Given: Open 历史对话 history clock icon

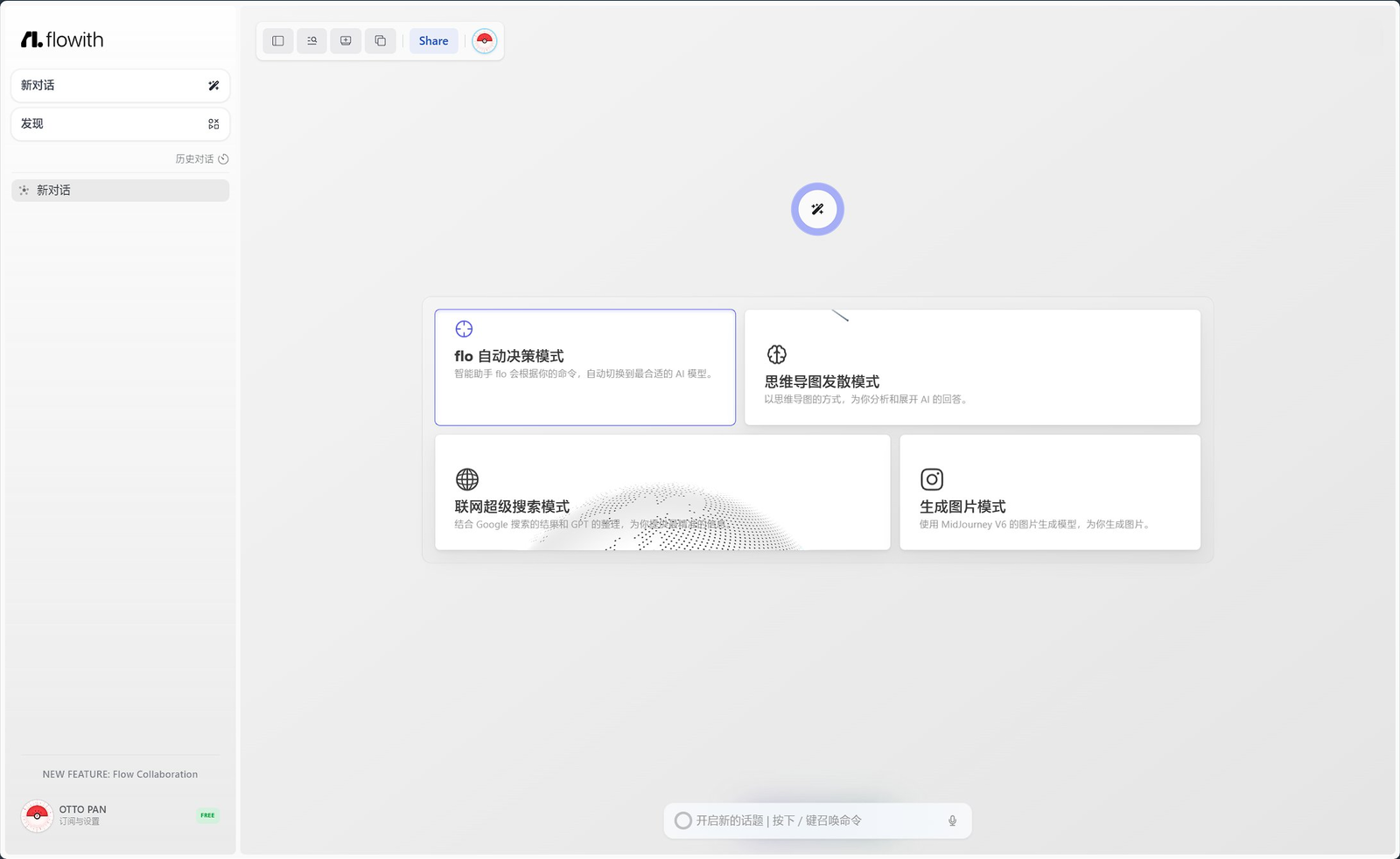Looking at the screenshot, I should 223,159.
